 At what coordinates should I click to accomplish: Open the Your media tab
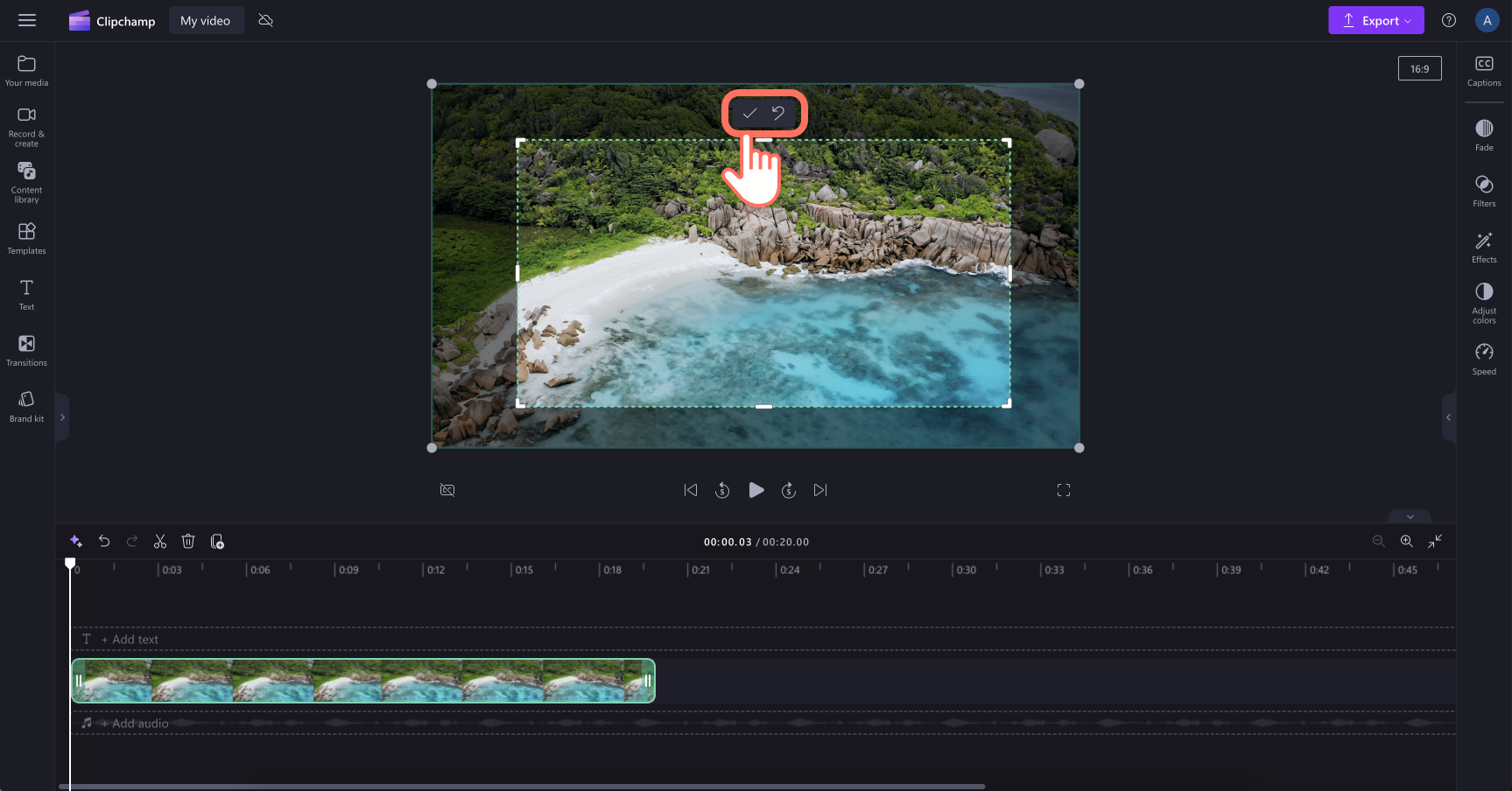coord(27,71)
